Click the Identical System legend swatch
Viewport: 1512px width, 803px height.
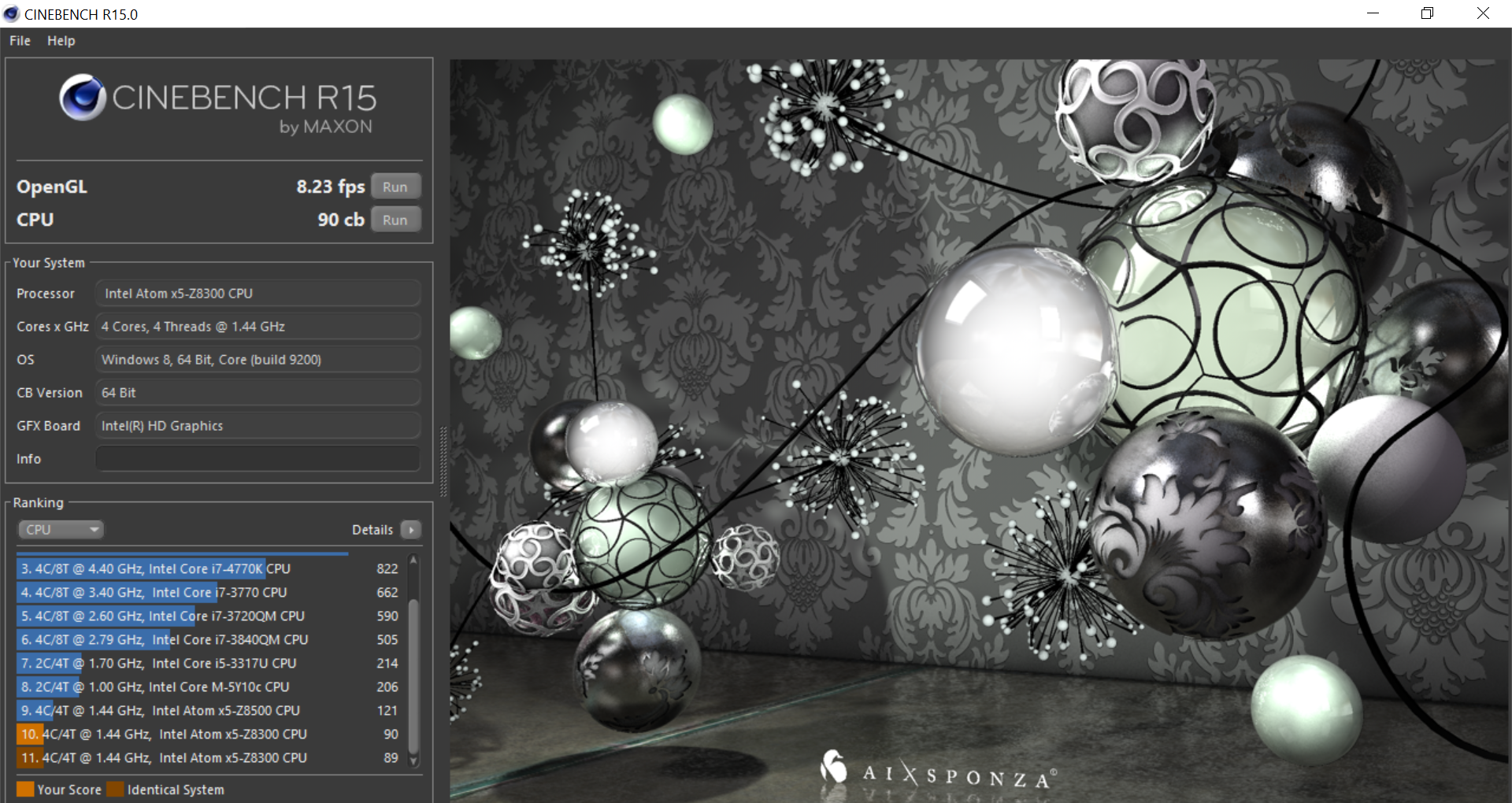pyautogui.click(x=116, y=789)
